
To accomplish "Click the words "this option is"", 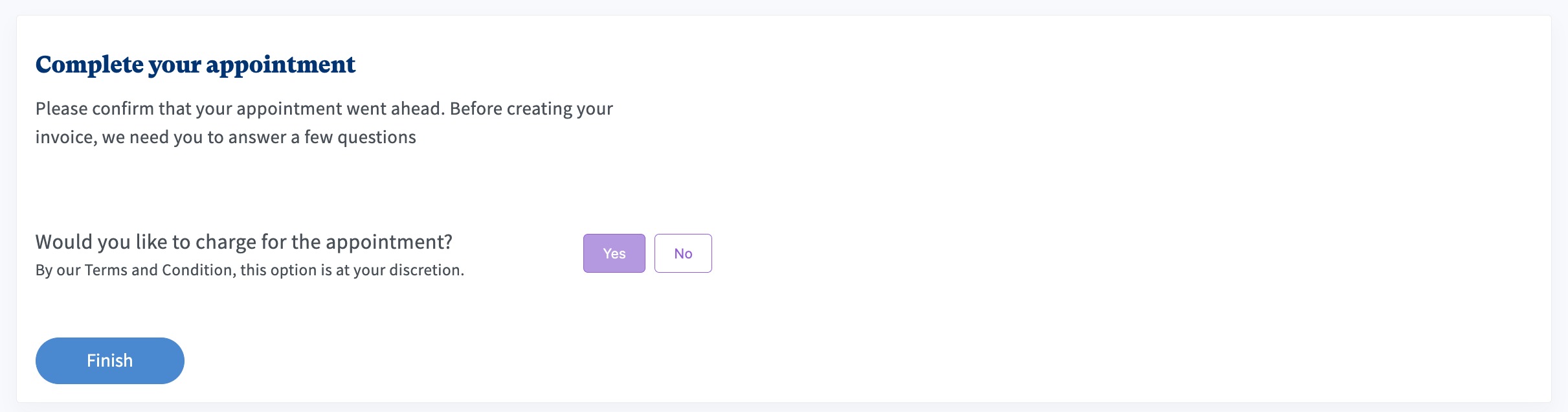I will point(286,270).
